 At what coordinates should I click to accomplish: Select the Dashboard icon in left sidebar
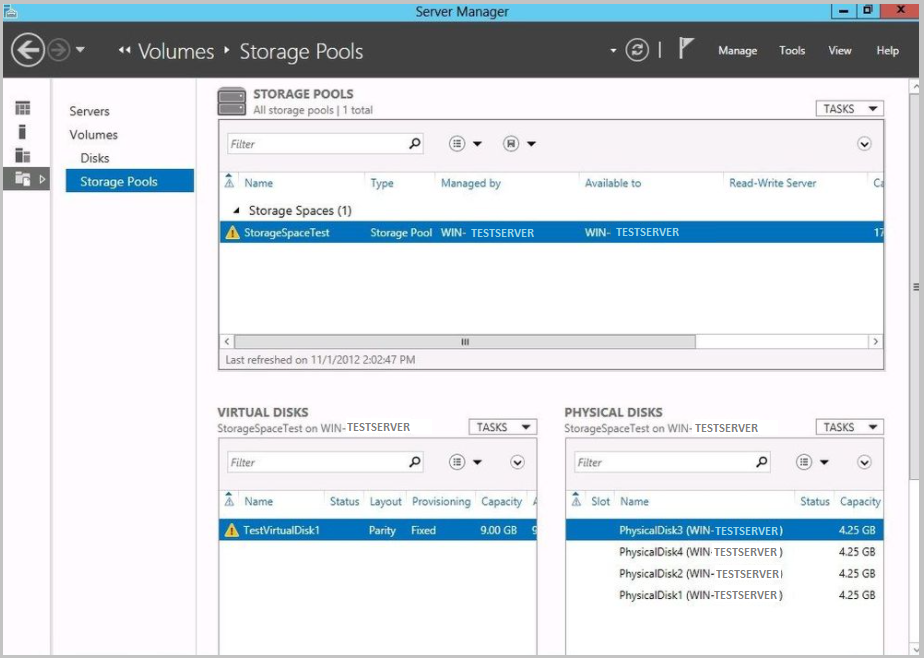tap(22, 108)
